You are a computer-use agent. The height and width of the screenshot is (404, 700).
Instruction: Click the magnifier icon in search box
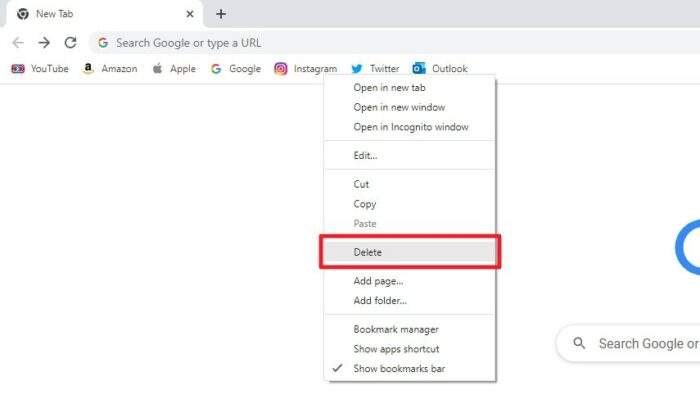coord(579,343)
